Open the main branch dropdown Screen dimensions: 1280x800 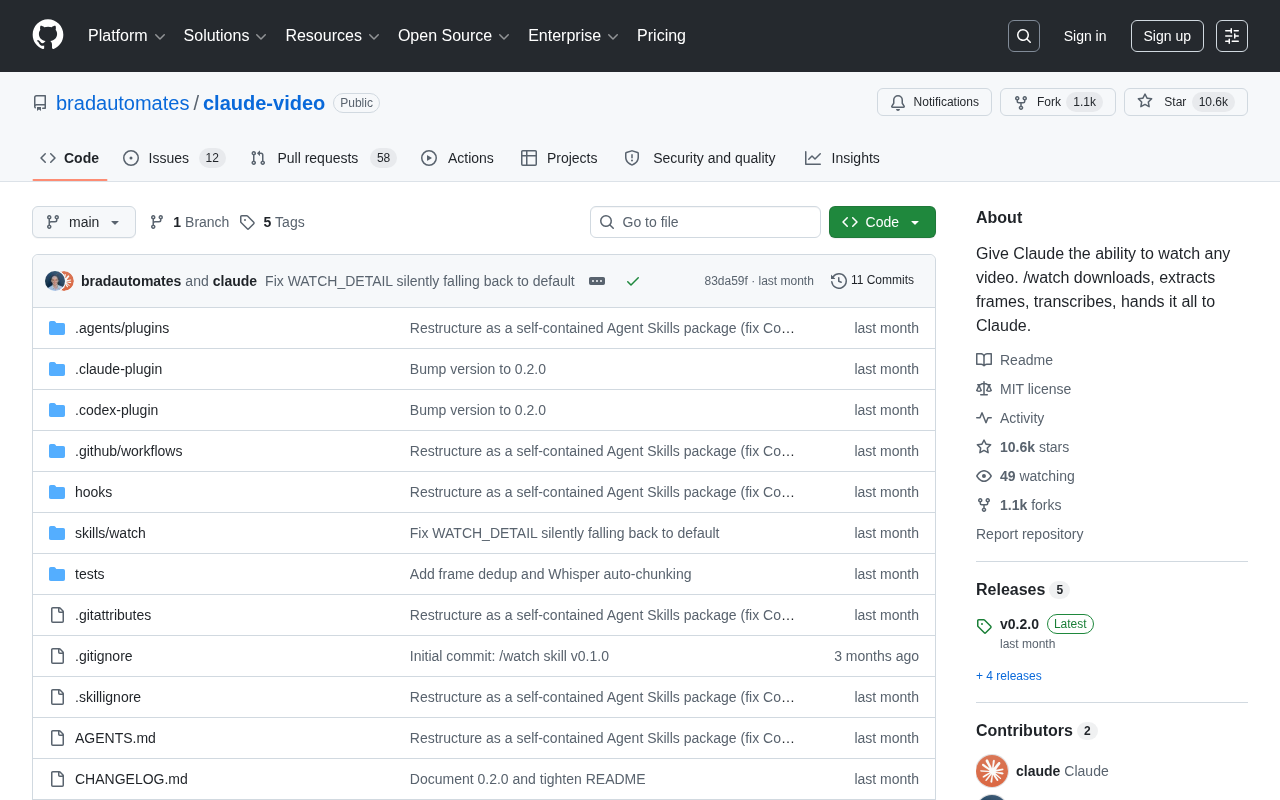84,222
